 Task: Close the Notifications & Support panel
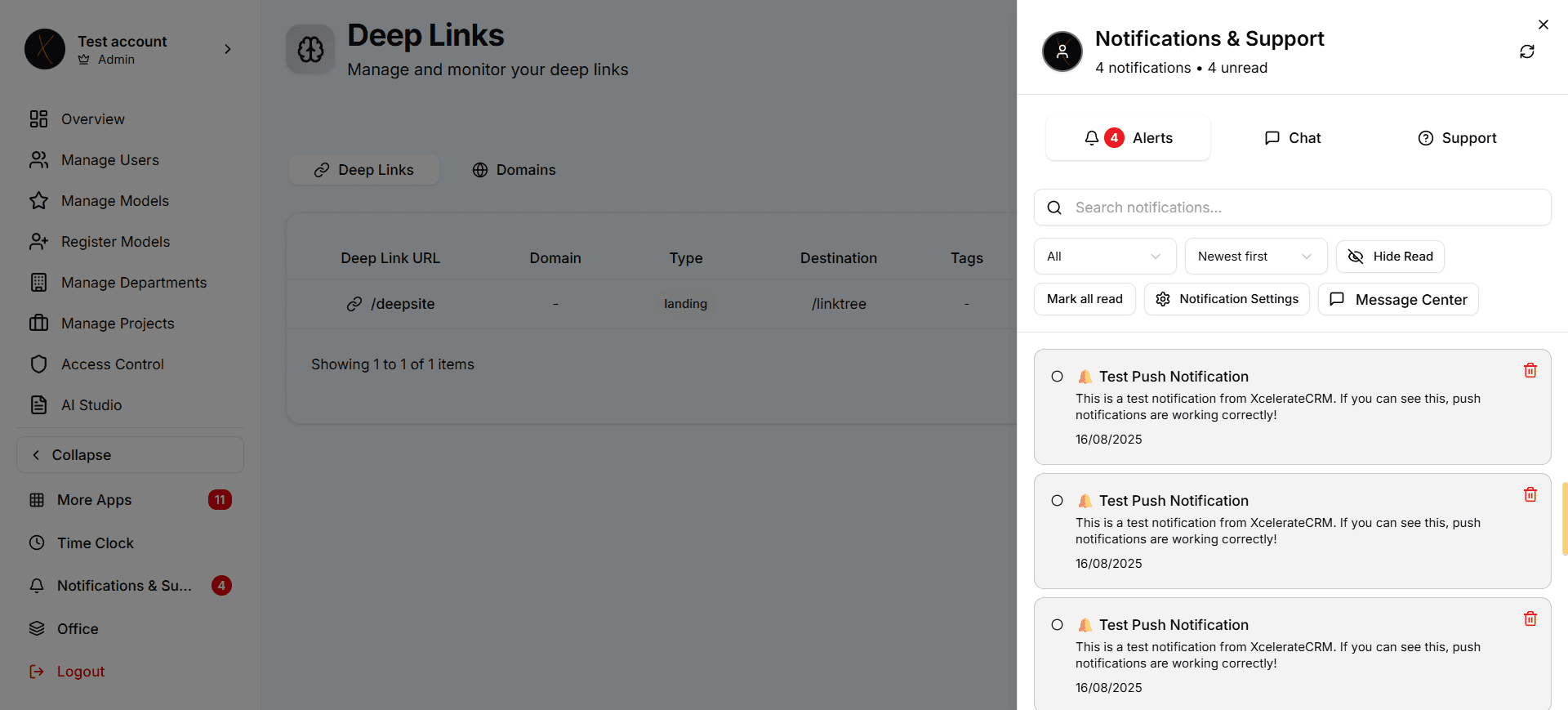tap(1543, 25)
